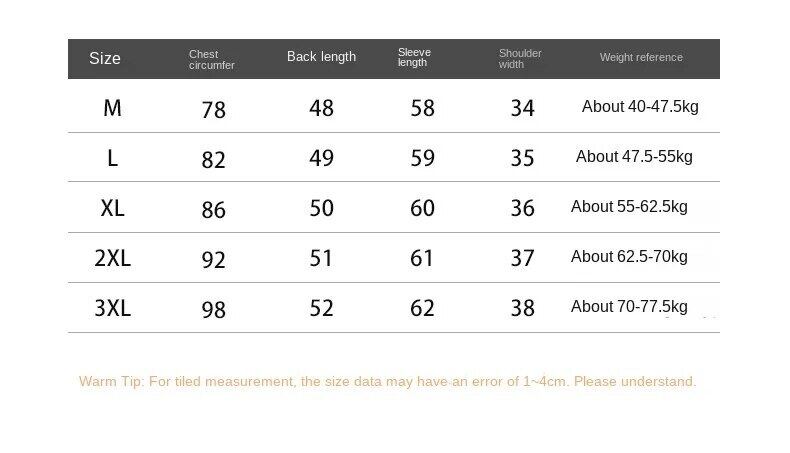Click shoulder width value 37 for 2XL
Image resolution: width=790 pixels, height=453 pixels.
pos(522,258)
